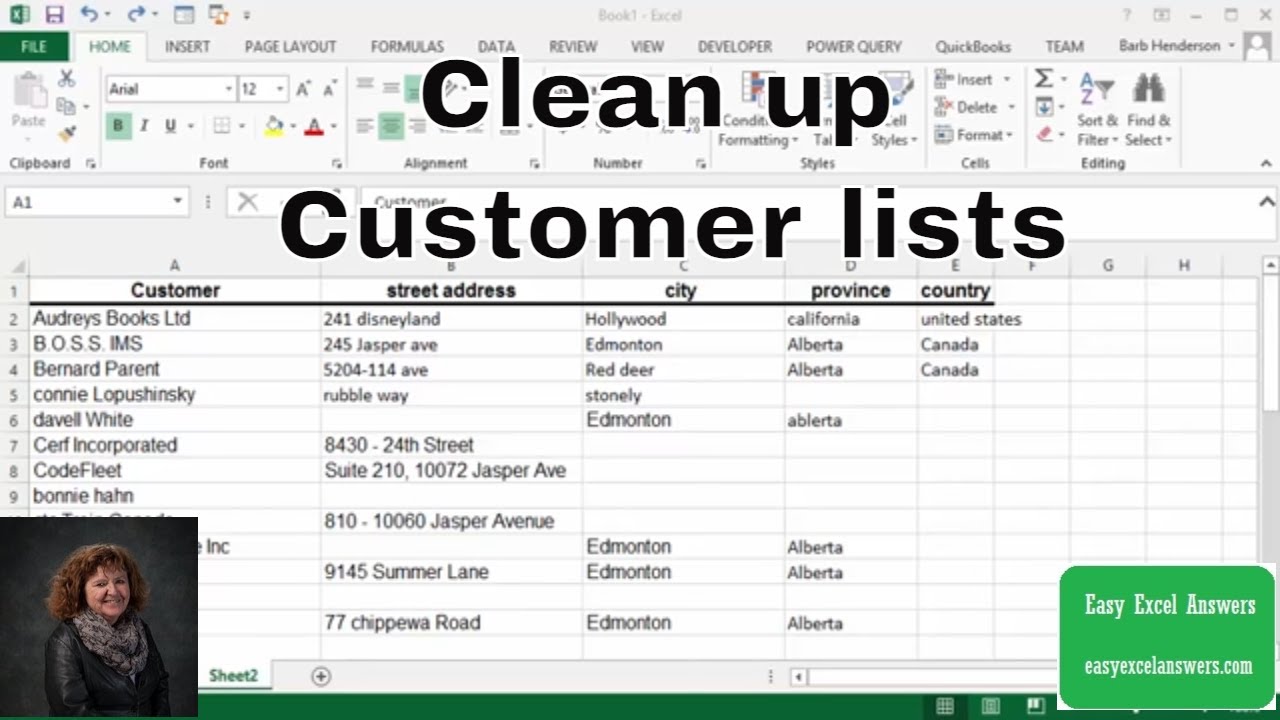The height and width of the screenshot is (720, 1280).
Task: Undo the last action
Action: (x=89, y=15)
